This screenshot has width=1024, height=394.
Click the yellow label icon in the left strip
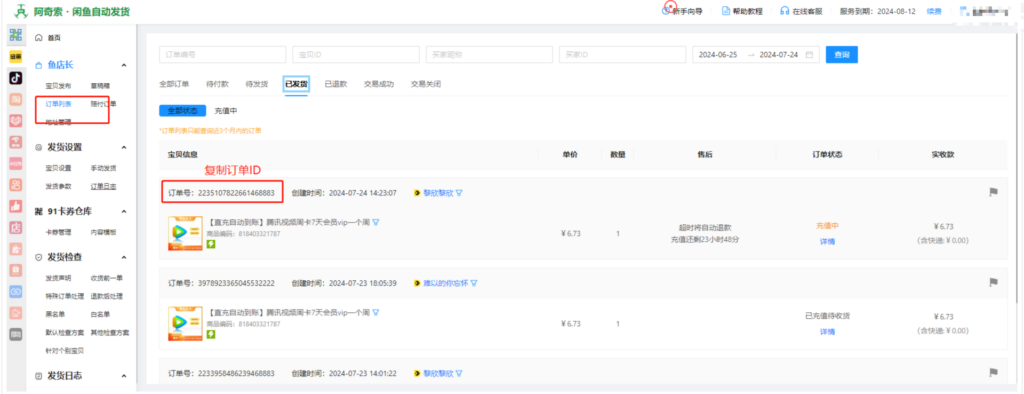point(16,57)
